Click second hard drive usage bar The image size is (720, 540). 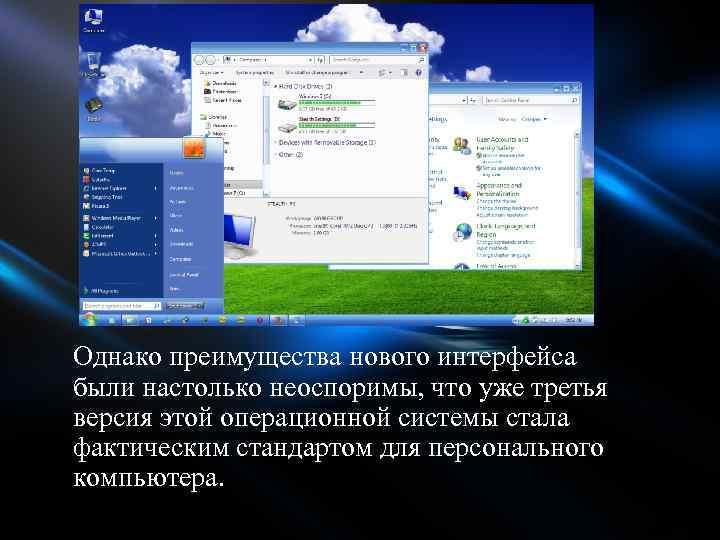[337, 124]
